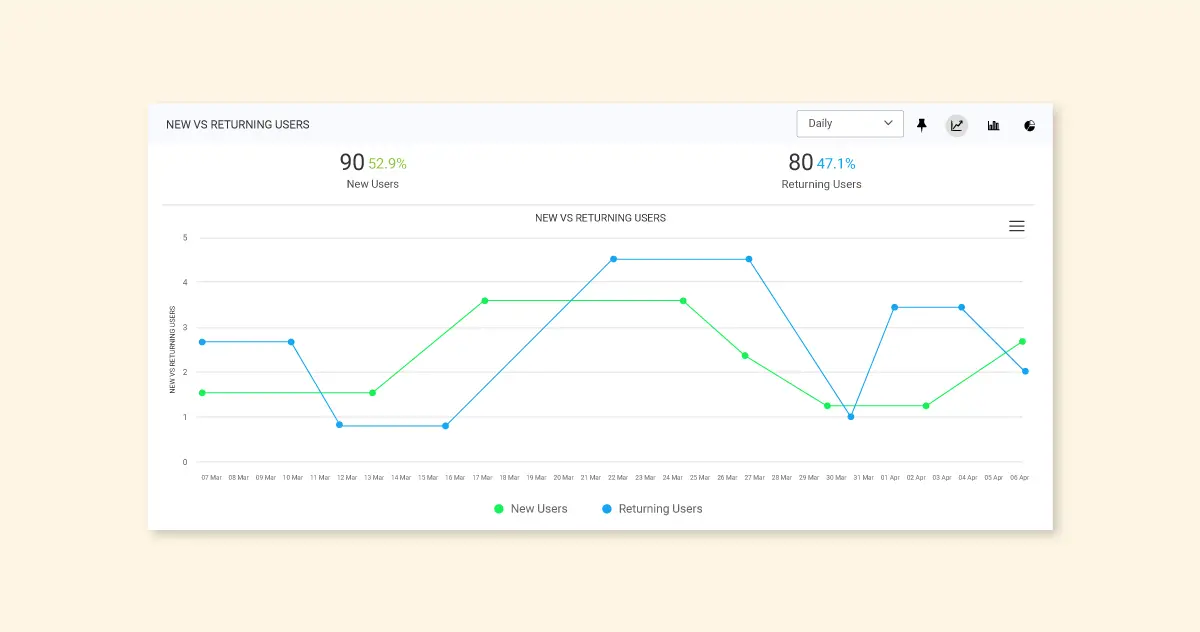Toggle the New Users legend label
Viewport: 1200px width, 632px height.
[x=539, y=509]
